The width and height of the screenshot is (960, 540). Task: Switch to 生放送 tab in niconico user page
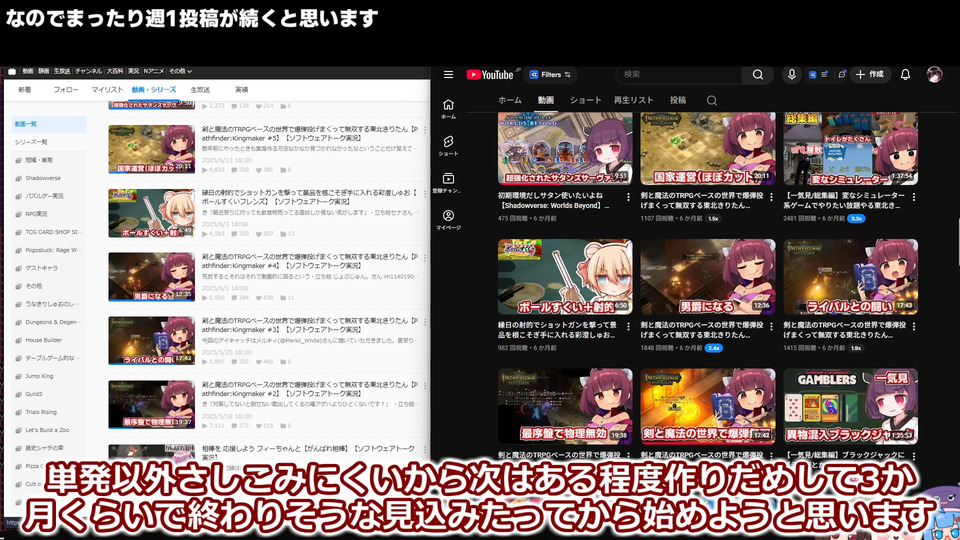click(x=200, y=89)
